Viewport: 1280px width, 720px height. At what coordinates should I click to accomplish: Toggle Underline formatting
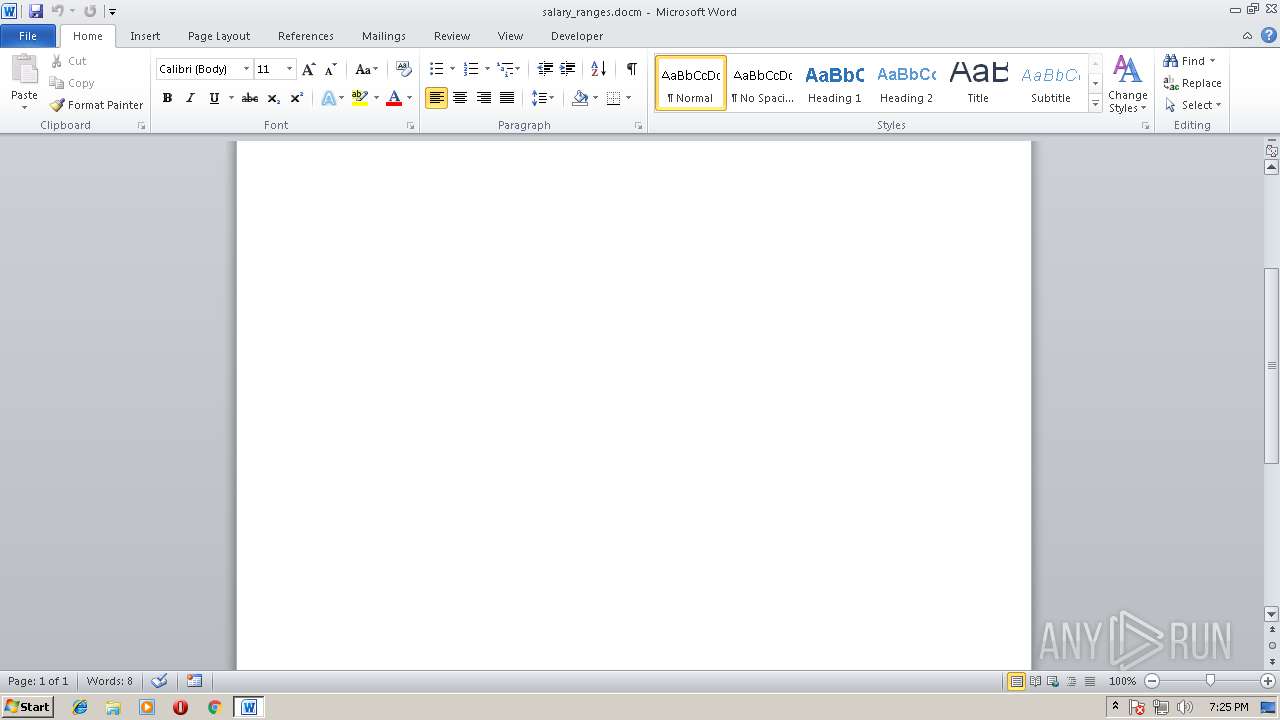point(214,98)
